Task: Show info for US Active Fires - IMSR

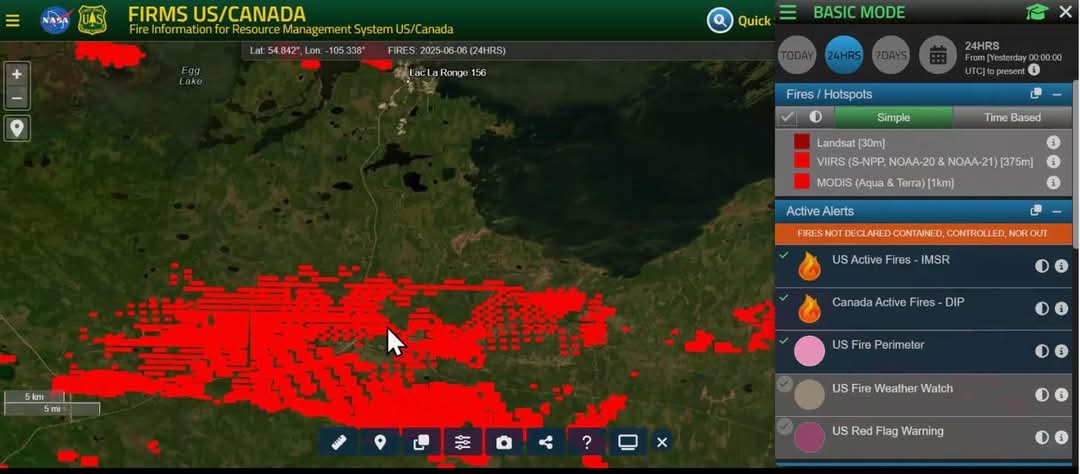Action: pos(1061,266)
